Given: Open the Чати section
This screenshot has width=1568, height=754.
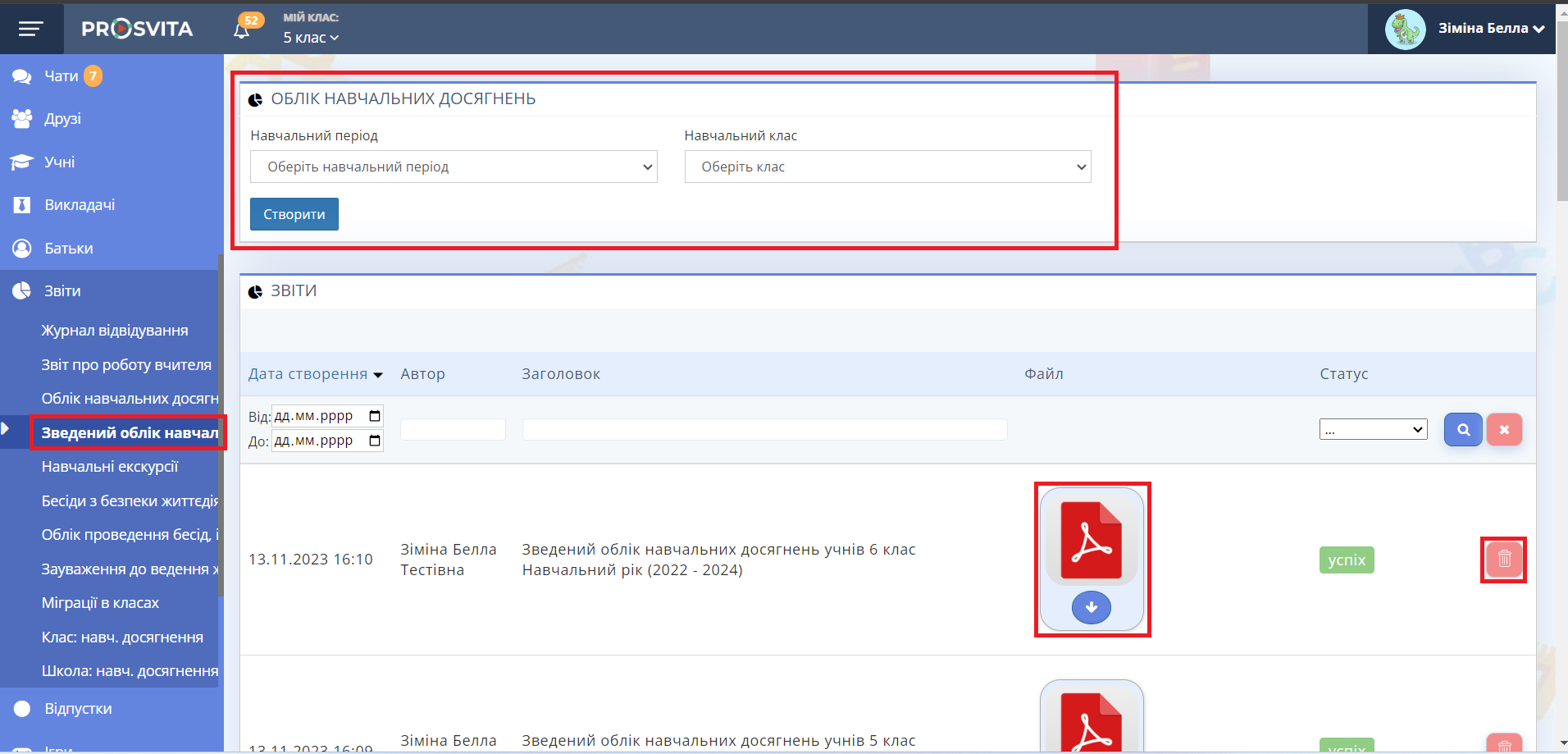Looking at the screenshot, I should click(x=61, y=76).
